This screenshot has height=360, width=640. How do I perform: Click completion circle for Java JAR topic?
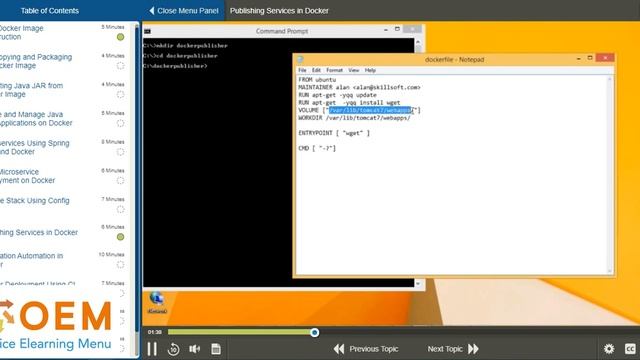pos(120,94)
